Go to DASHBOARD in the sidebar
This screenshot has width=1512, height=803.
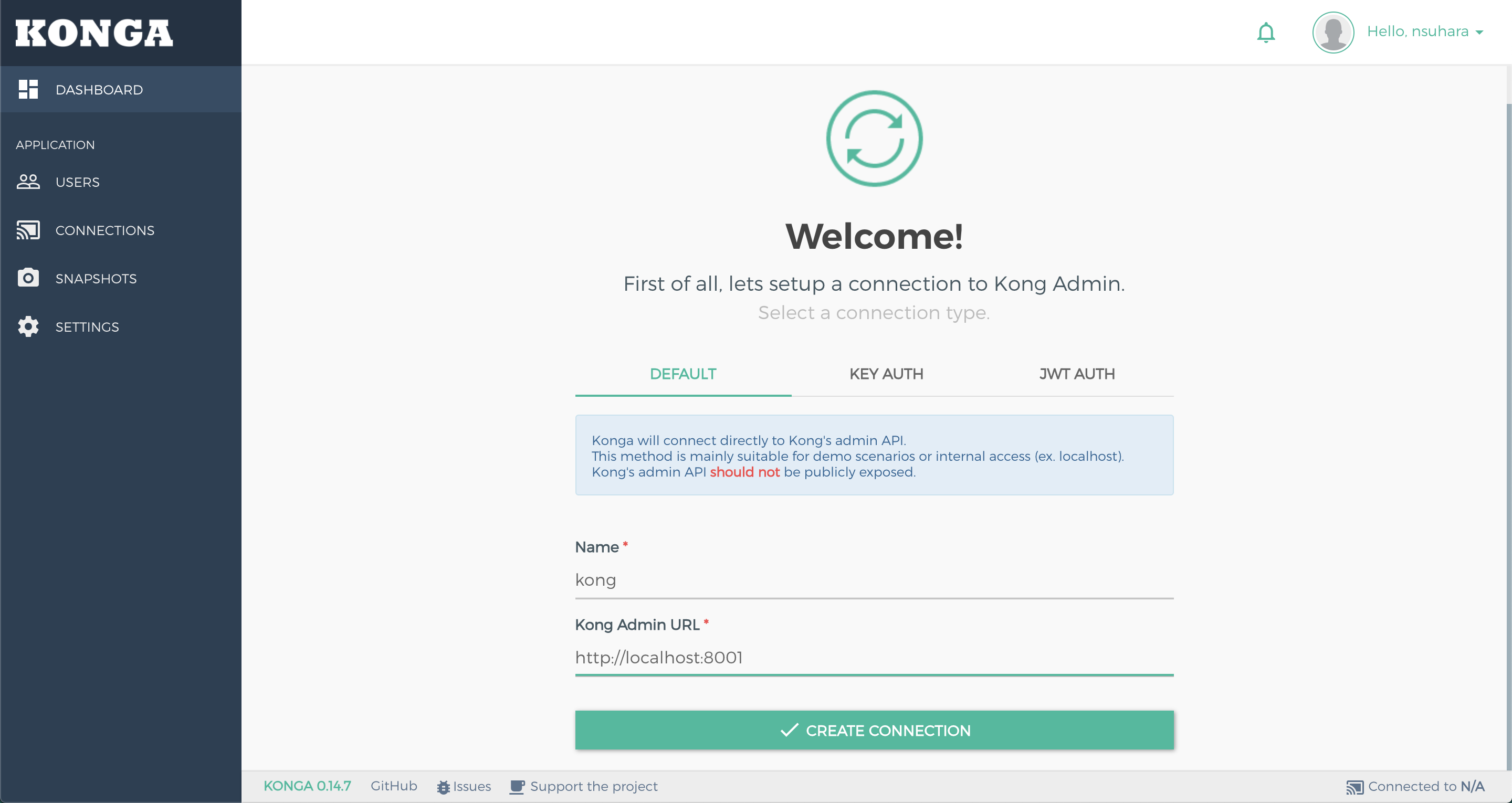[121, 89]
